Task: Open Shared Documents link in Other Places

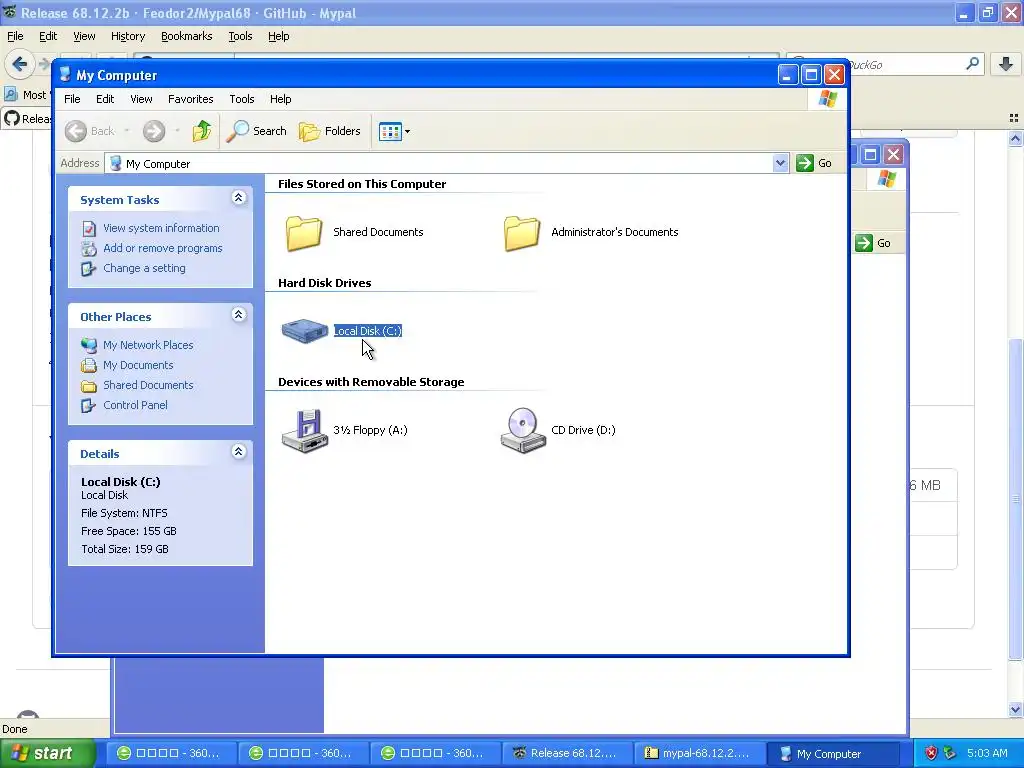Action: click(148, 385)
